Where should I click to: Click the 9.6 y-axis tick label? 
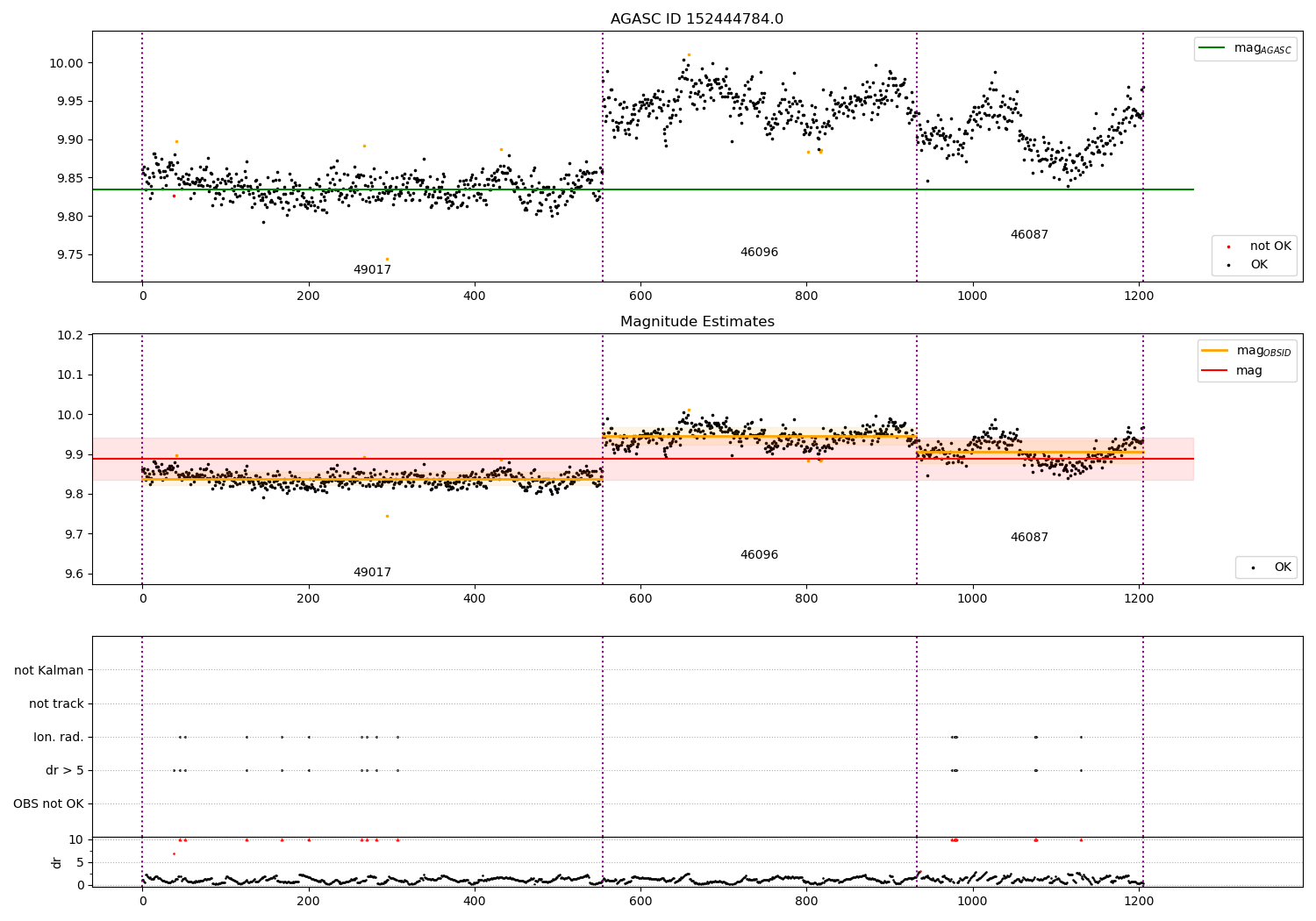point(75,575)
